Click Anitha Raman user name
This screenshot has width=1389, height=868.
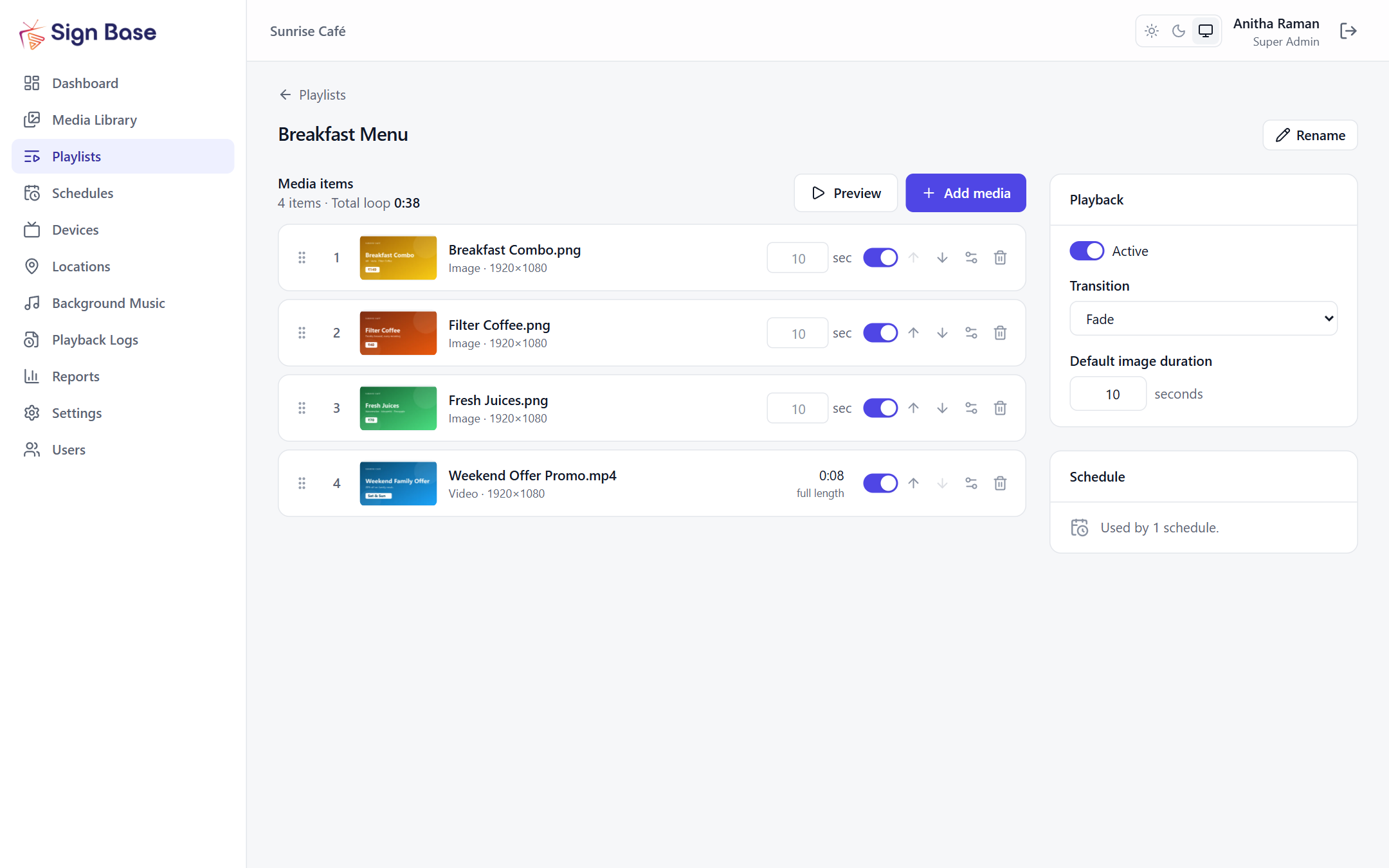click(x=1276, y=24)
